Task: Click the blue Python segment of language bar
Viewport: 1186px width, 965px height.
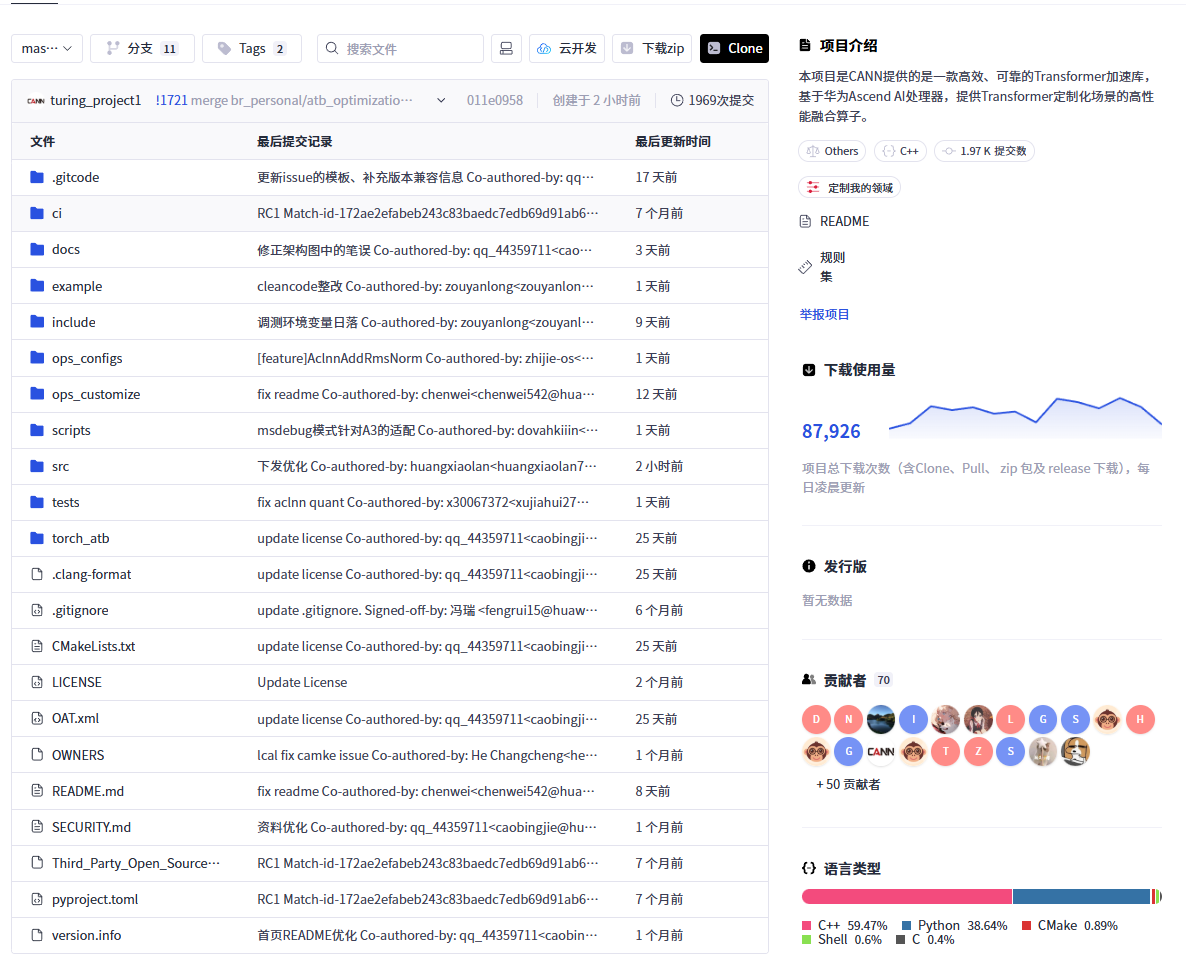Action: coord(1082,896)
